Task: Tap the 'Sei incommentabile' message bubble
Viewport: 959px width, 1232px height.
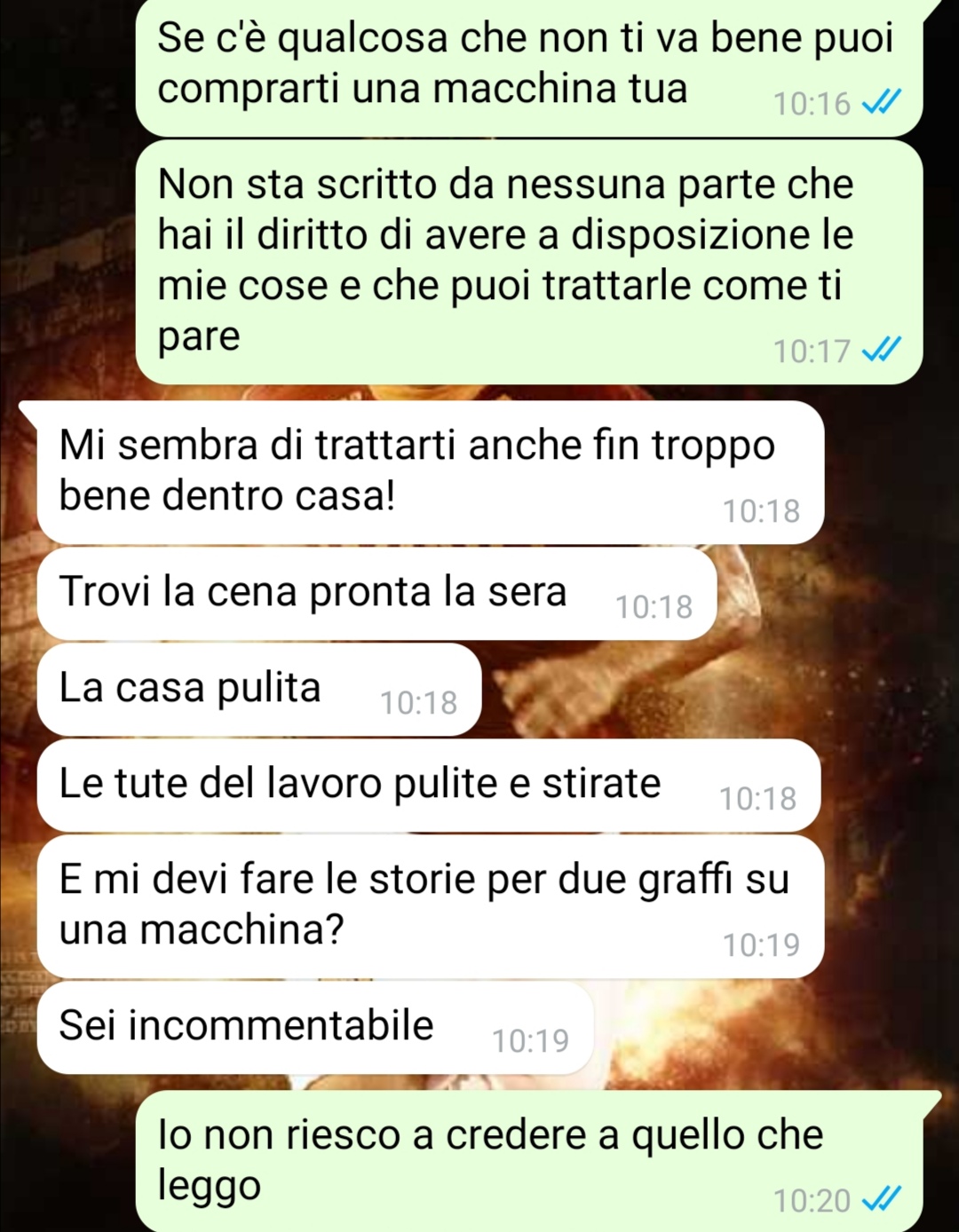Action: (x=315, y=1027)
